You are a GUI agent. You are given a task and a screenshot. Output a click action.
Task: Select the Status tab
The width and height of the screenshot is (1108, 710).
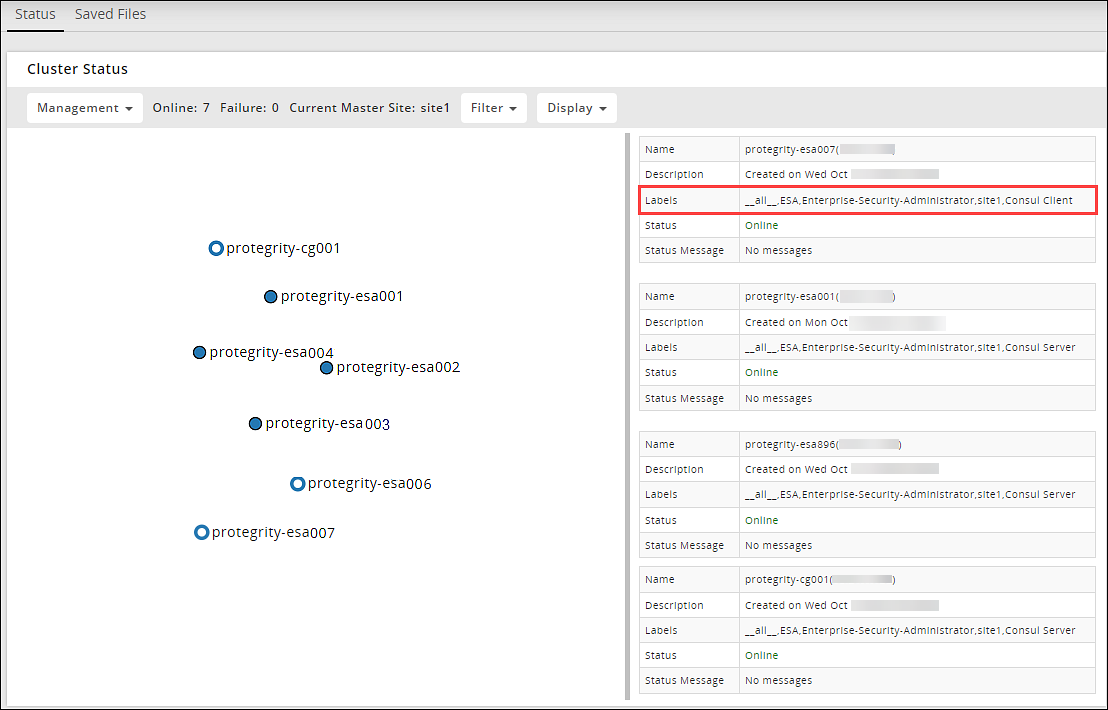[35, 15]
